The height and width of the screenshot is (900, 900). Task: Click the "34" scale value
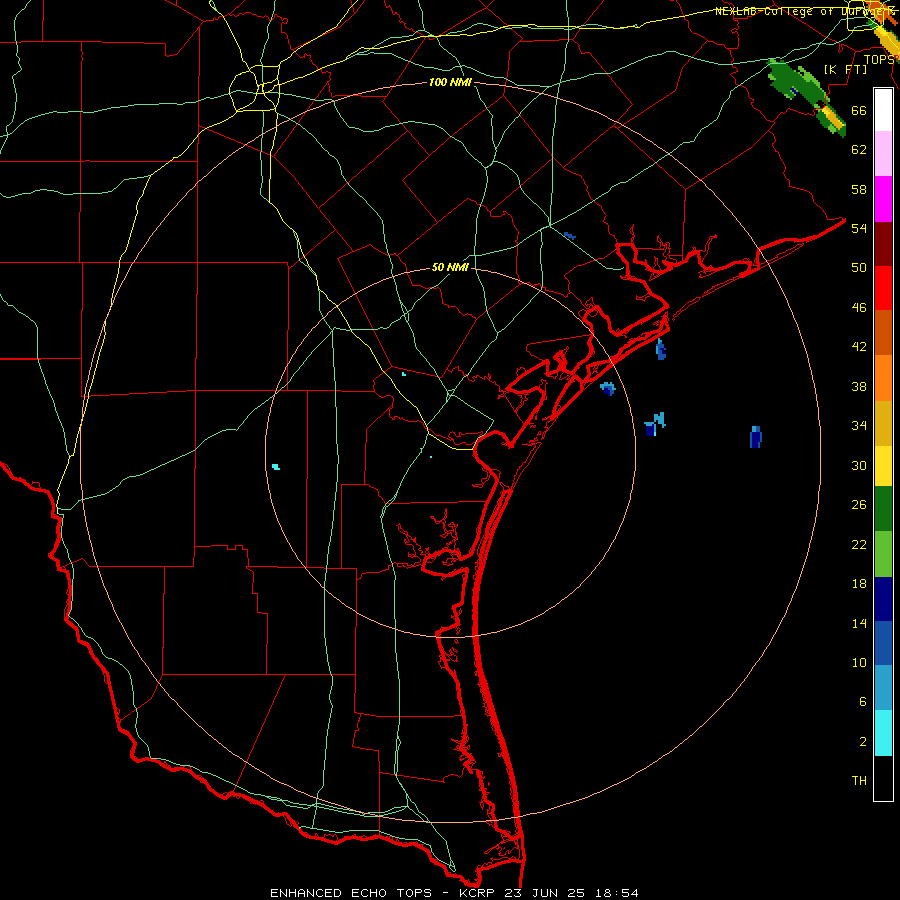point(859,426)
